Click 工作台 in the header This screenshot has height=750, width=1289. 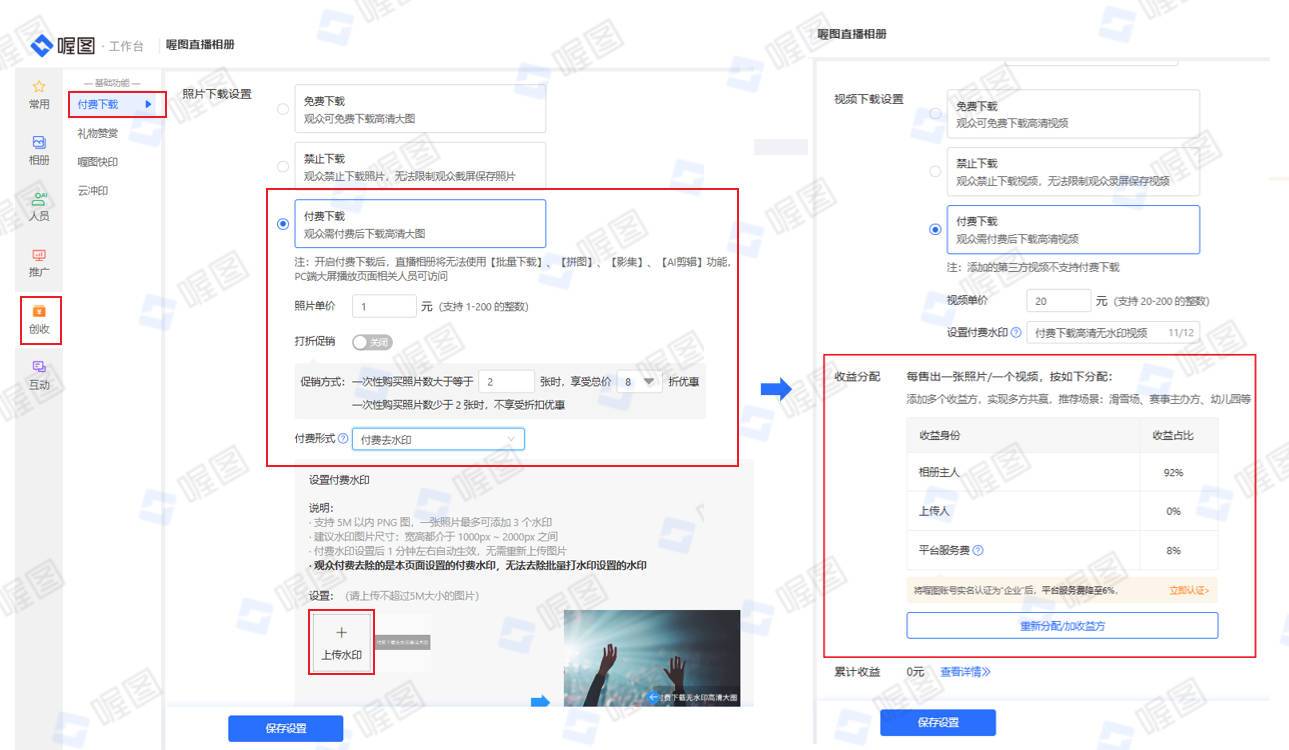pyautogui.click(x=126, y=46)
